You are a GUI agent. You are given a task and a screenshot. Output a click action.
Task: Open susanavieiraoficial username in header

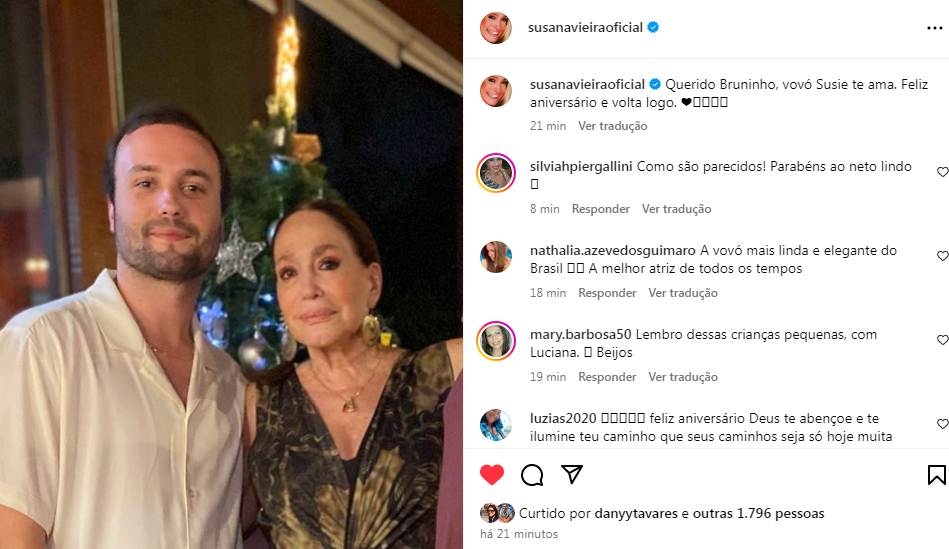(x=585, y=28)
